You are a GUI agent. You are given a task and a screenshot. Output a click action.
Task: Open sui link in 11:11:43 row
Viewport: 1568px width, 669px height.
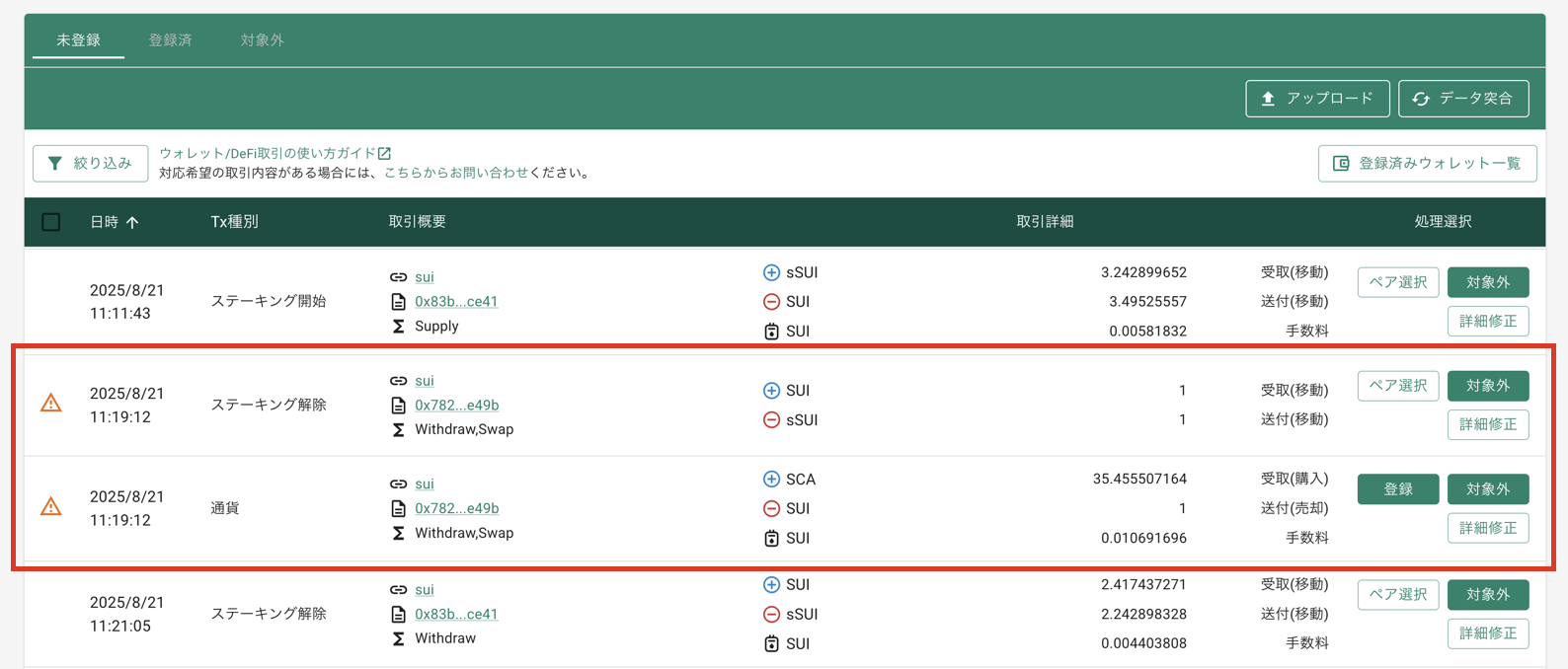pos(425,277)
